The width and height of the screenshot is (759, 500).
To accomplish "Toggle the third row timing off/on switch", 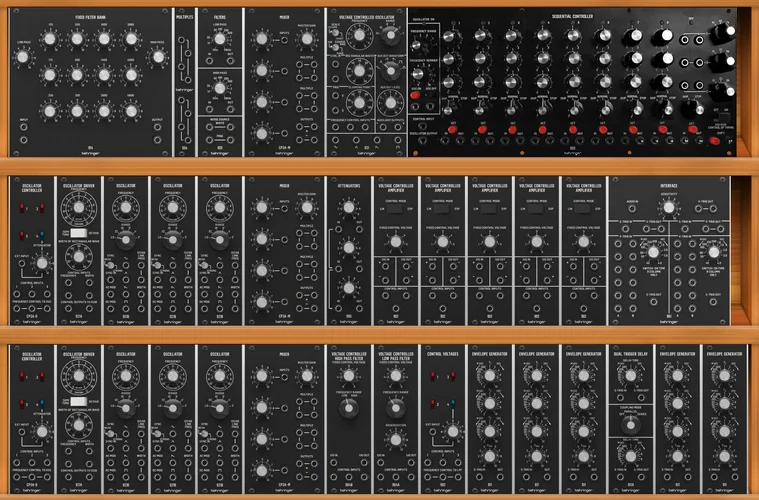I will click(723, 117).
